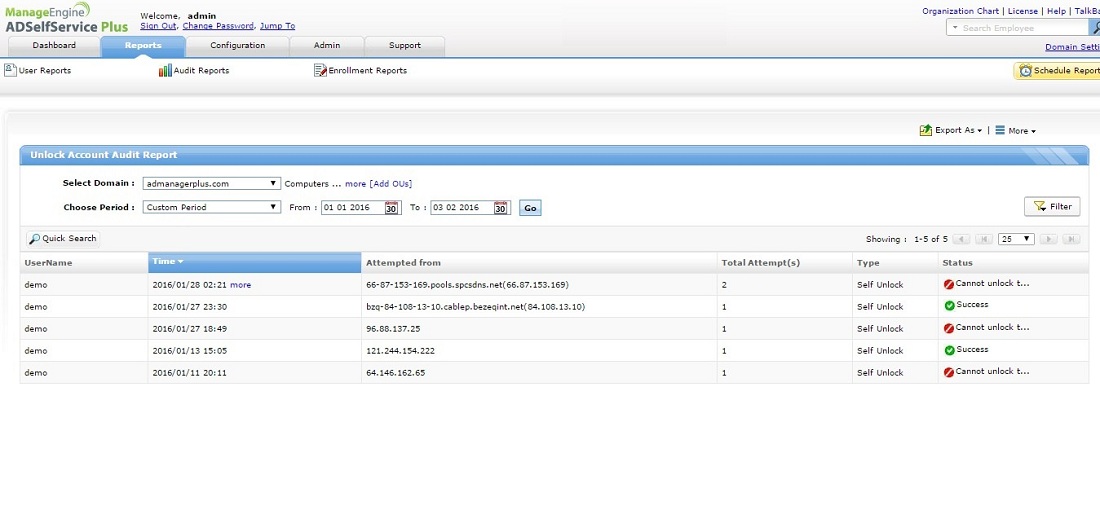Viewport: 1100px width, 510px height.
Task: Click the License link
Action: click(x=1023, y=11)
